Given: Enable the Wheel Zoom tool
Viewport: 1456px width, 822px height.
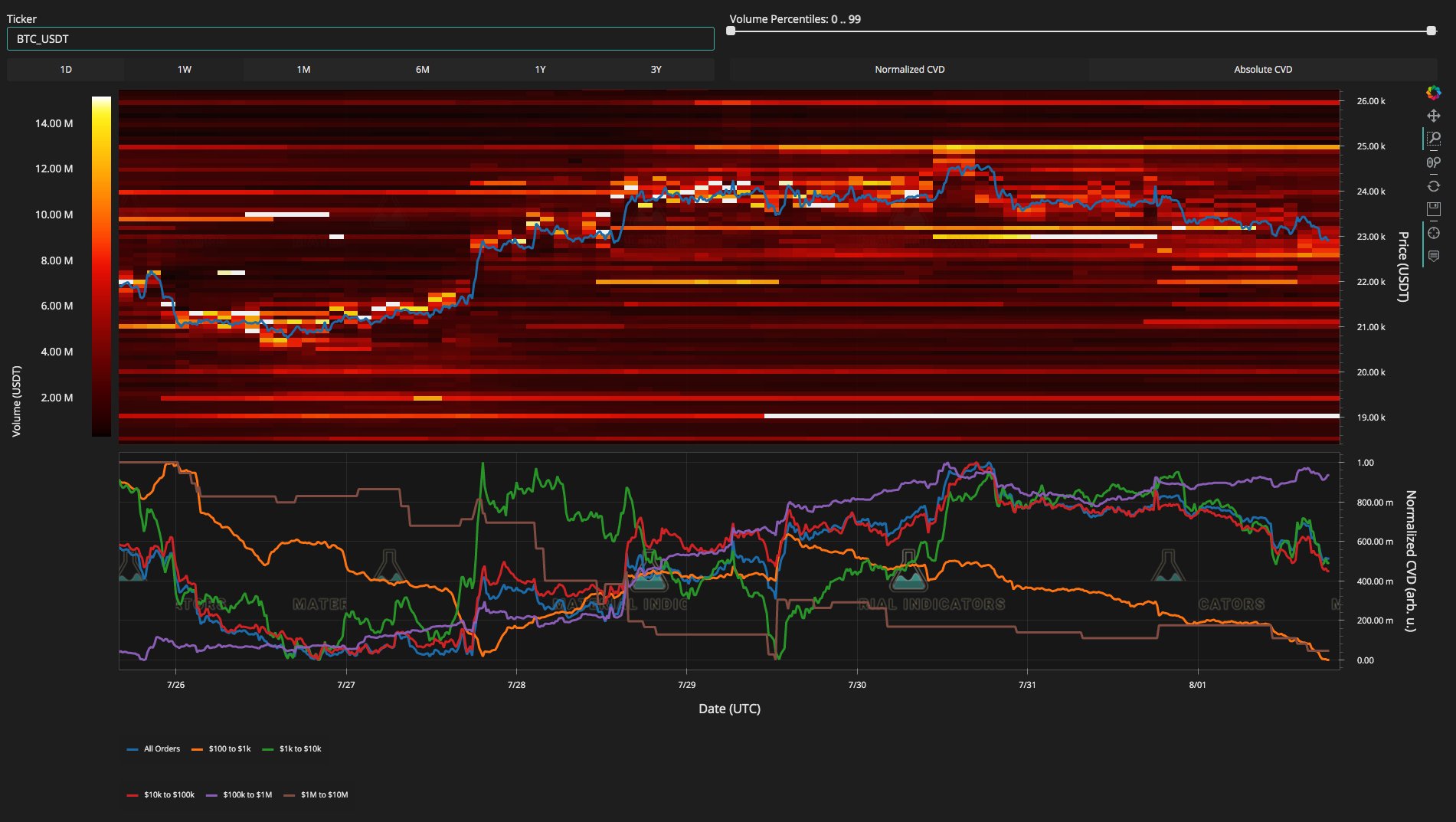Looking at the screenshot, I should pos(1433,162).
